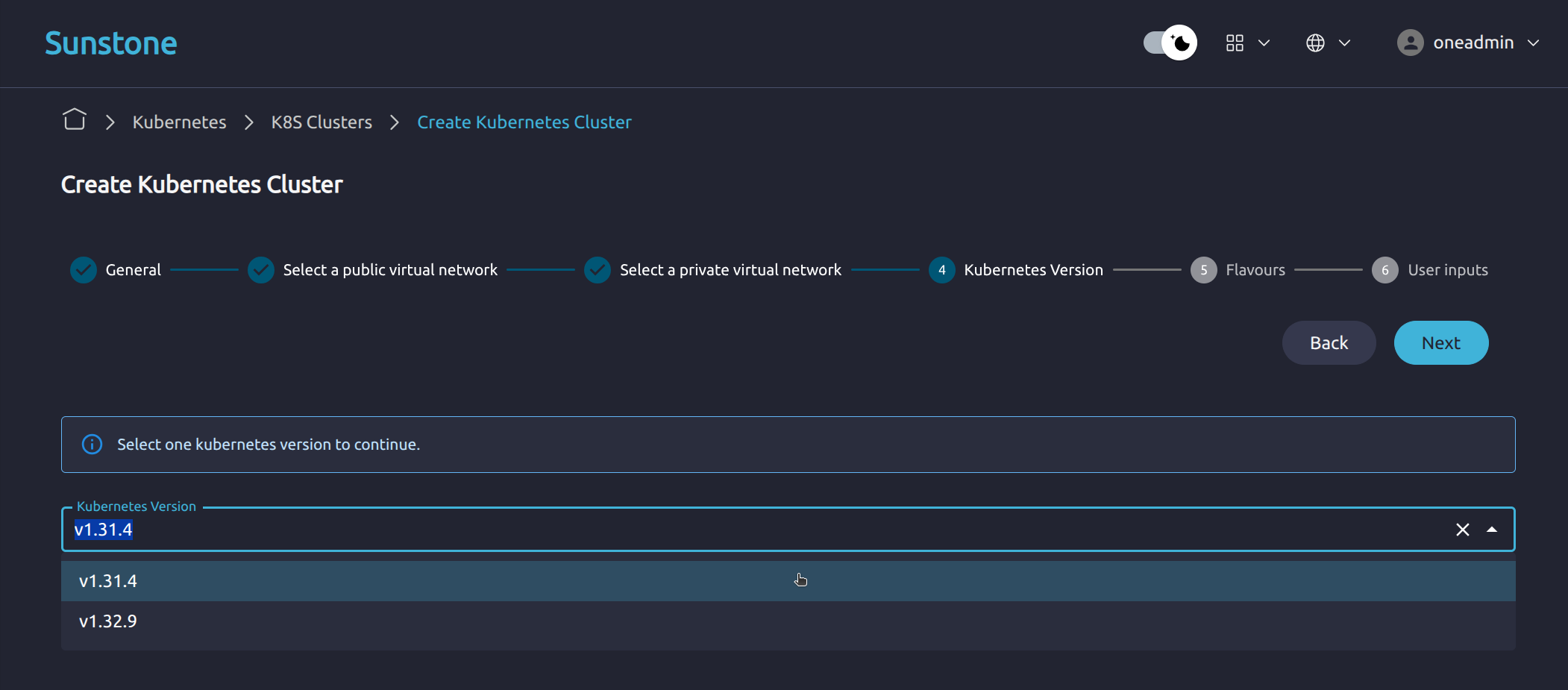Select the Kubernetes Version step label

pyautogui.click(x=1033, y=270)
